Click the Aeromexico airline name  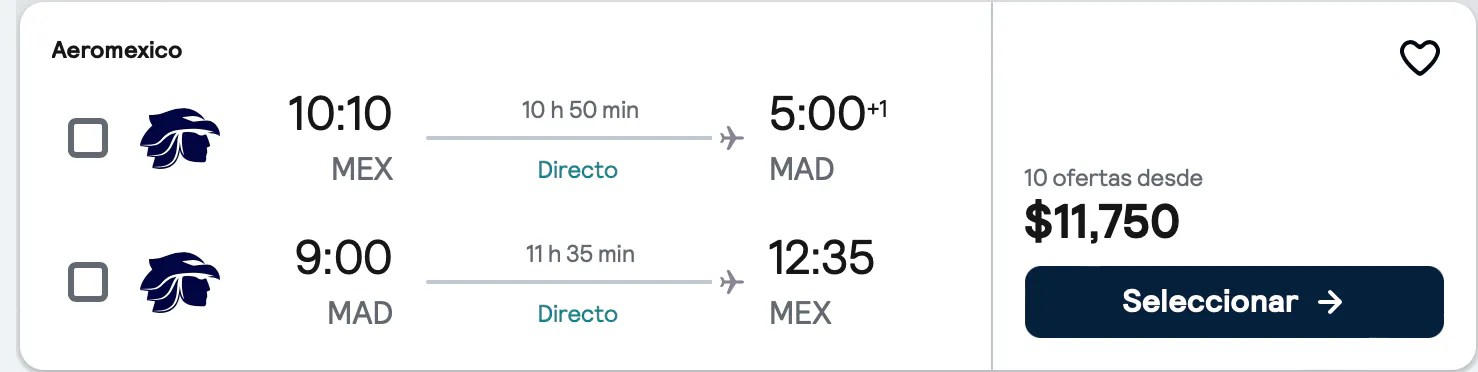pos(117,50)
